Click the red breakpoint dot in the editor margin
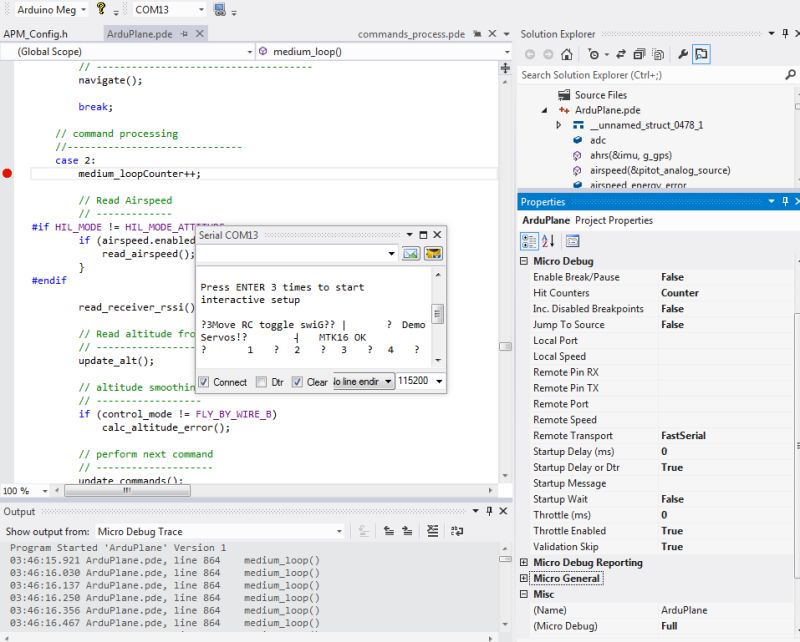 coord(7,171)
